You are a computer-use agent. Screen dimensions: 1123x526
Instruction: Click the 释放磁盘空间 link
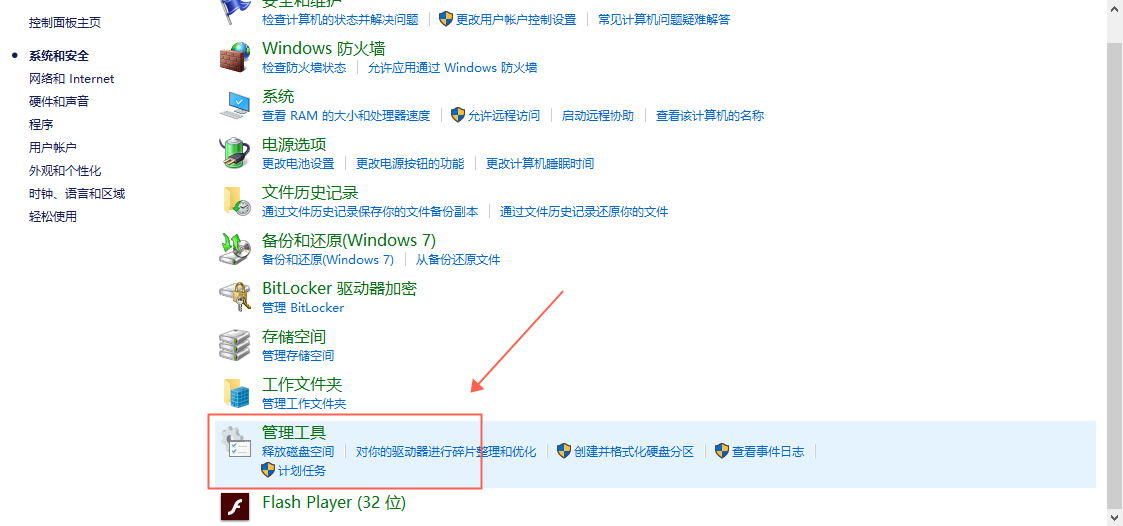pyautogui.click(x=298, y=451)
